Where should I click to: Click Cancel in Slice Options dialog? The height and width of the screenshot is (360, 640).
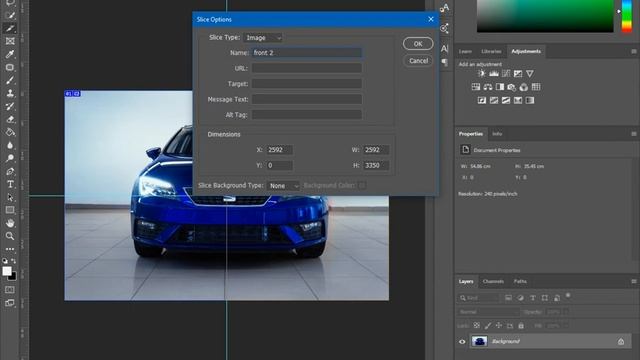418,61
